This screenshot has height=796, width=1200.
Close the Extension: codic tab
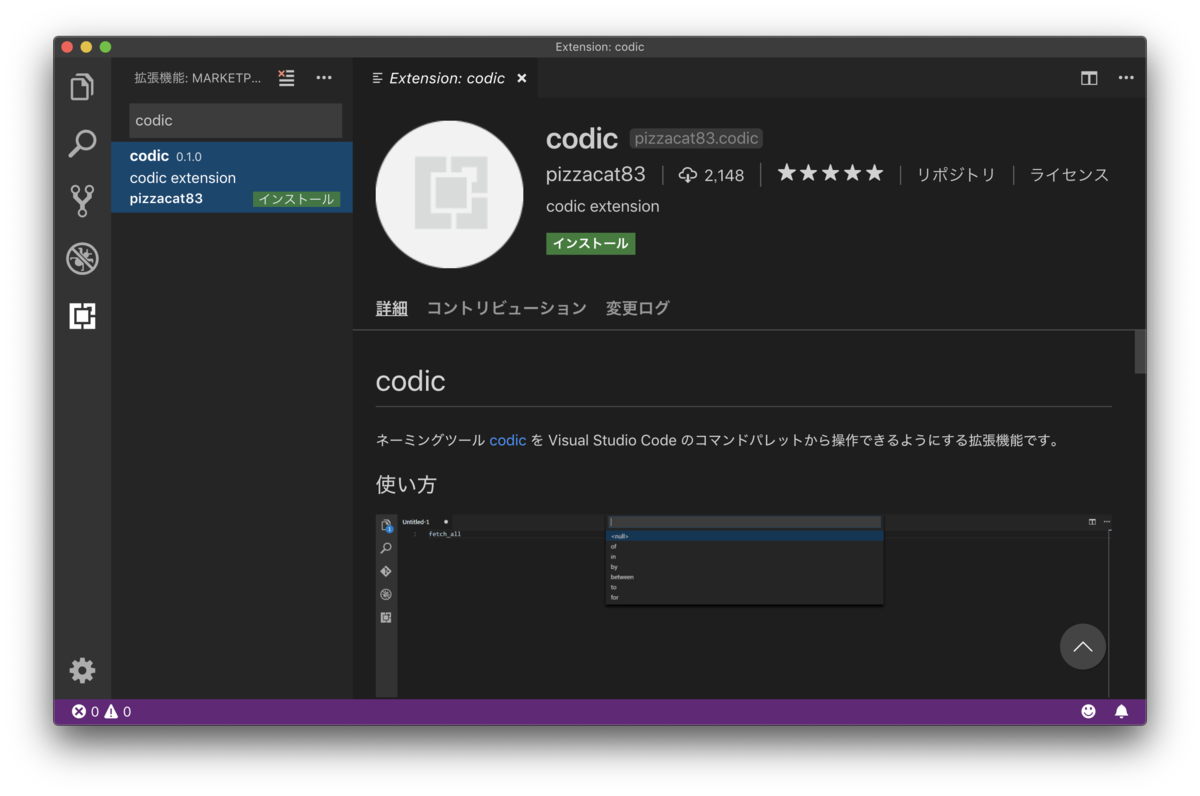point(521,78)
